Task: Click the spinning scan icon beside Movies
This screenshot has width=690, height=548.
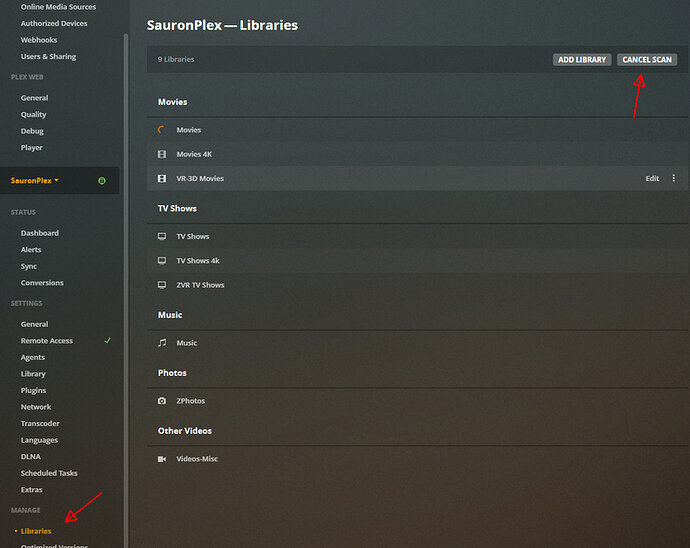Action: (161, 130)
